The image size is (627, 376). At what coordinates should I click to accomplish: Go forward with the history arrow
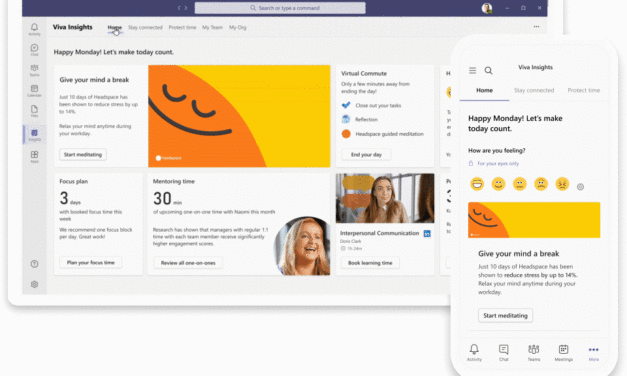coord(186,8)
